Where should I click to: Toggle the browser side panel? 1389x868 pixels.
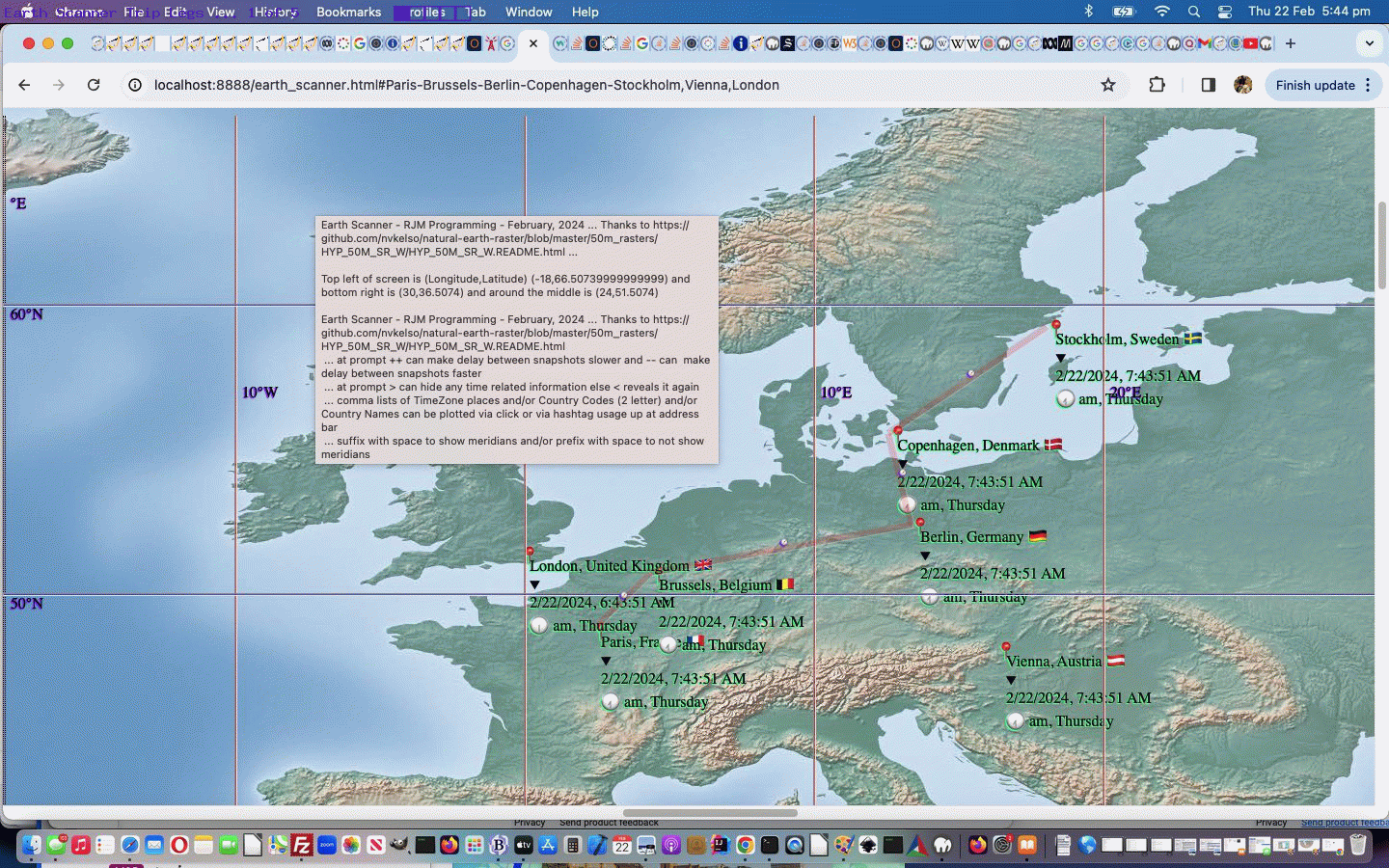coord(1208,85)
